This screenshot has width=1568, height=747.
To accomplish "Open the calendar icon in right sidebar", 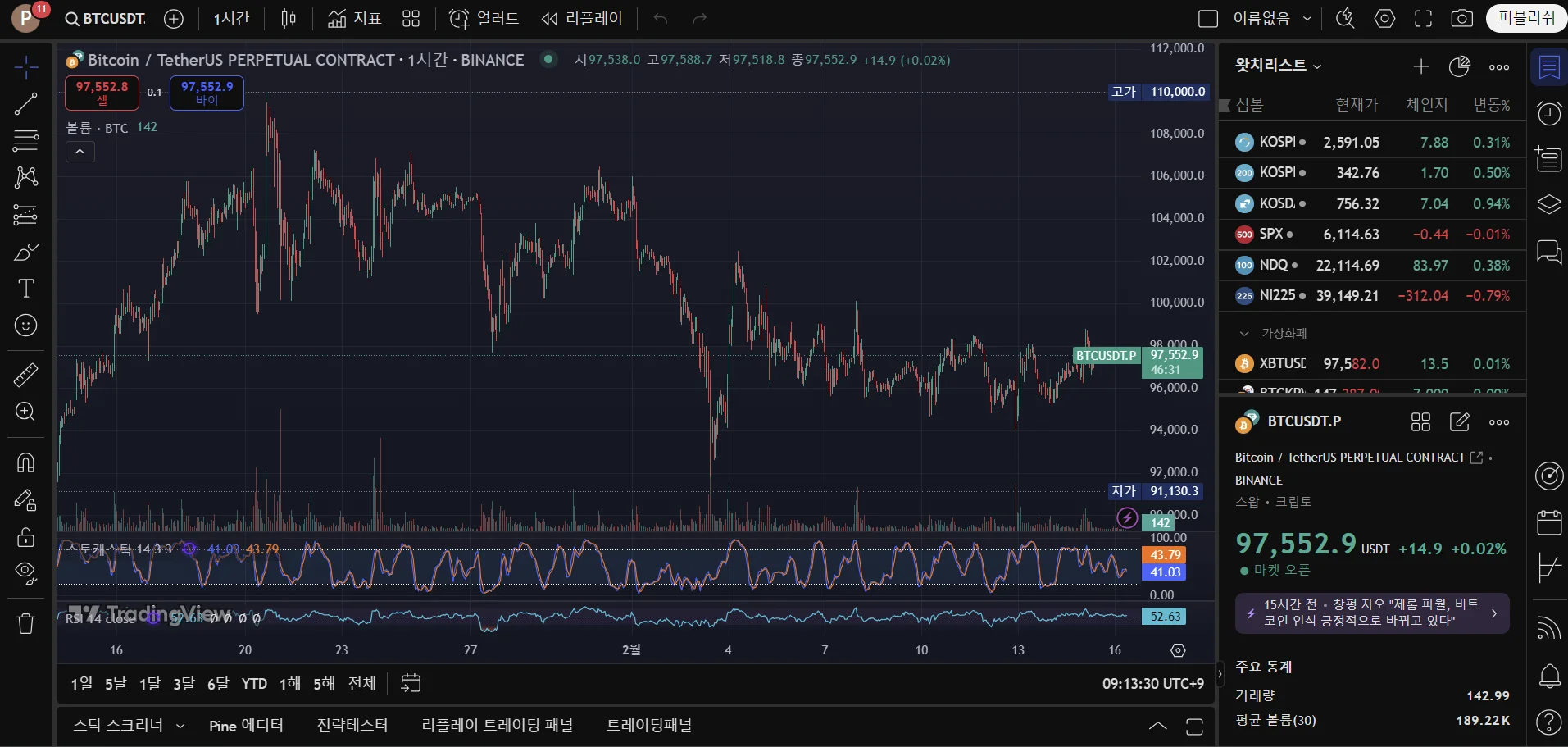I will pyautogui.click(x=1549, y=522).
